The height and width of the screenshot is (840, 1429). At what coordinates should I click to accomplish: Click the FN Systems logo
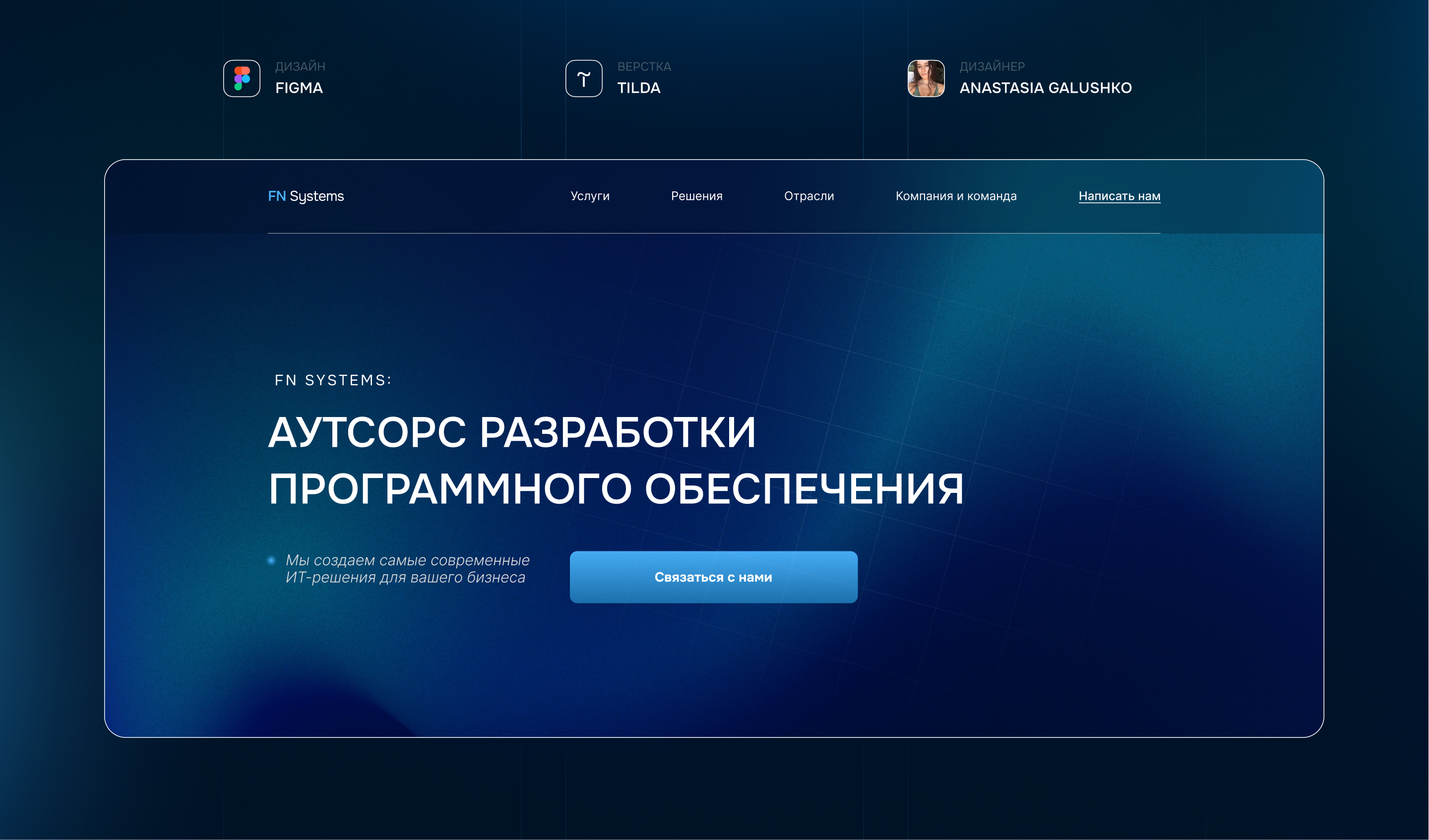[x=306, y=196]
